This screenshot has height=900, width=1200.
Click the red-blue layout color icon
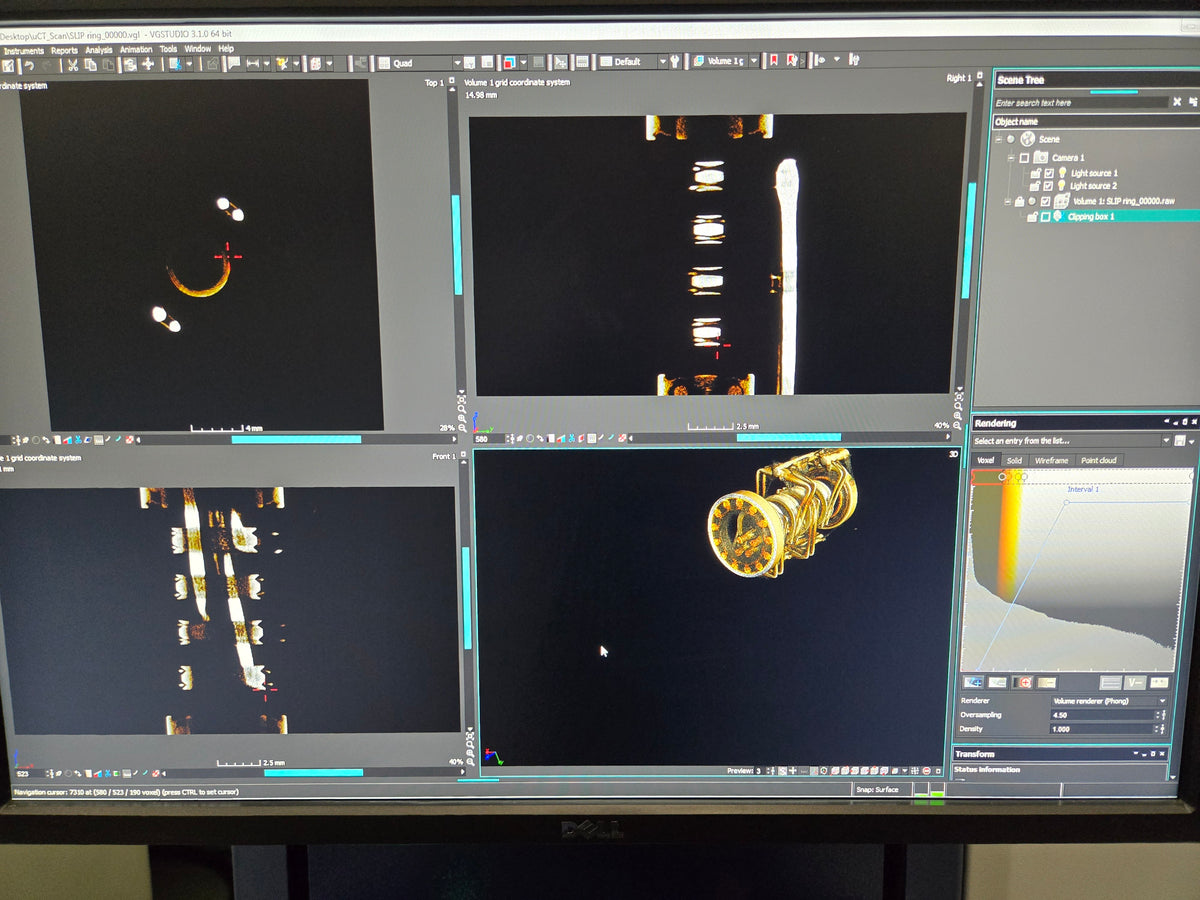click(509, 62)
